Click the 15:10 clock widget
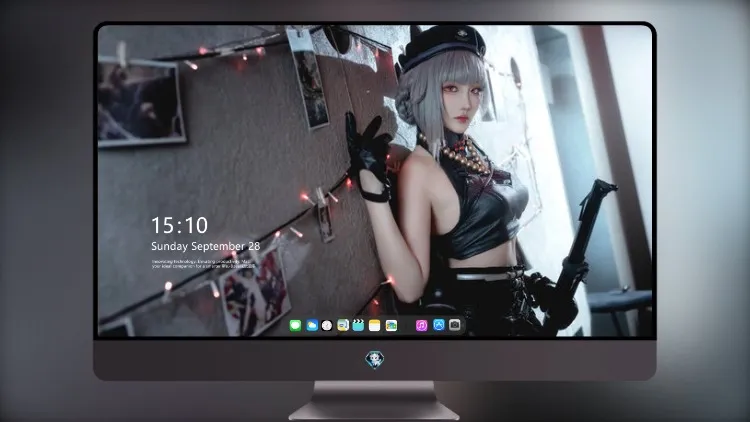Image resolution: width=750 pixels, height=422 pixels. point(179,225)
